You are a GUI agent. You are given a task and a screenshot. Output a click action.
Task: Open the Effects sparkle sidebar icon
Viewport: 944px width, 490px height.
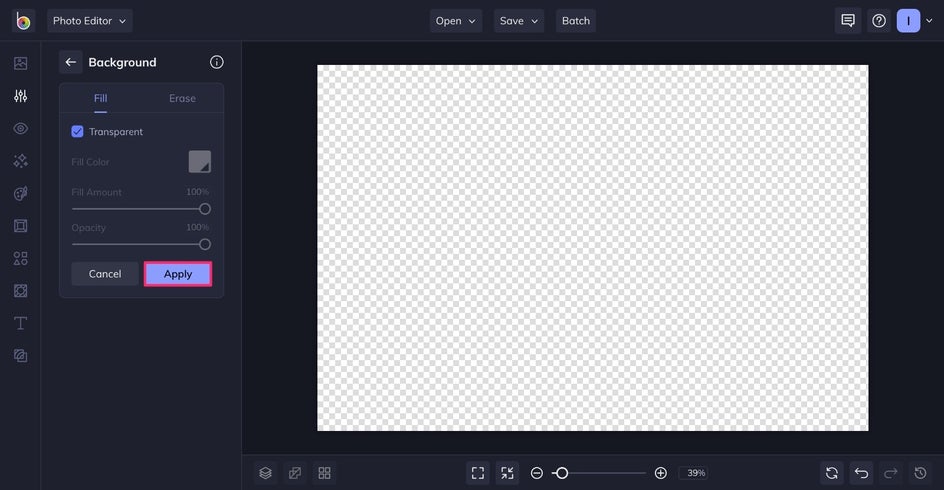20,161
